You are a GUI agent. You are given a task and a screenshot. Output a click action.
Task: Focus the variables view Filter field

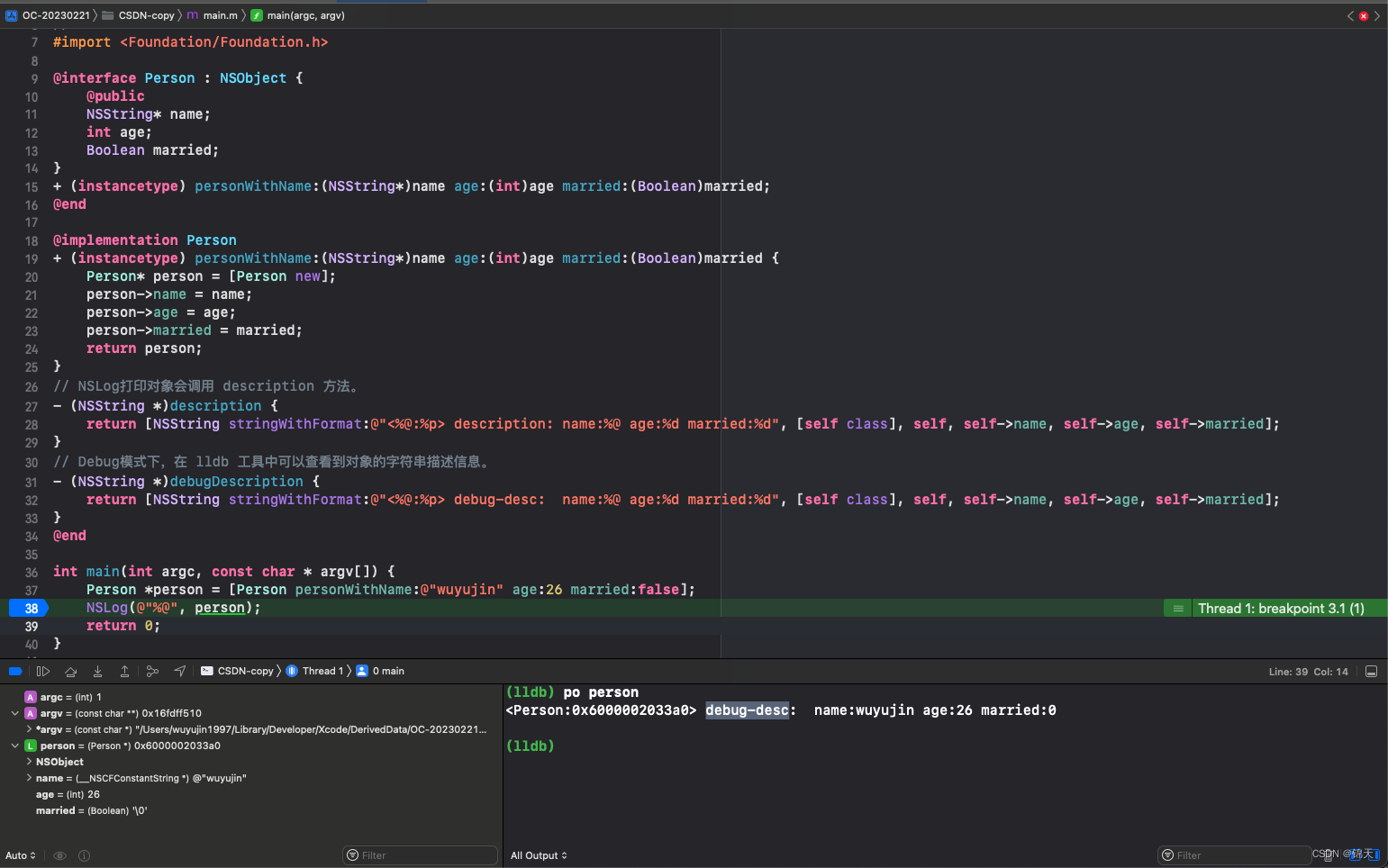point(421,855)
